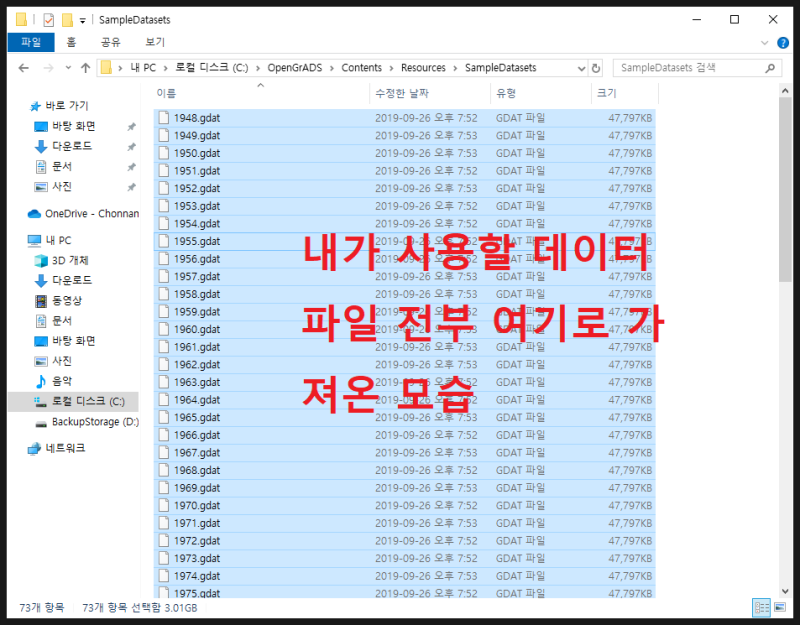Toggle the pin on 사진 in Quick access
This screenshot has width=800, height=625.
[129, 188]
